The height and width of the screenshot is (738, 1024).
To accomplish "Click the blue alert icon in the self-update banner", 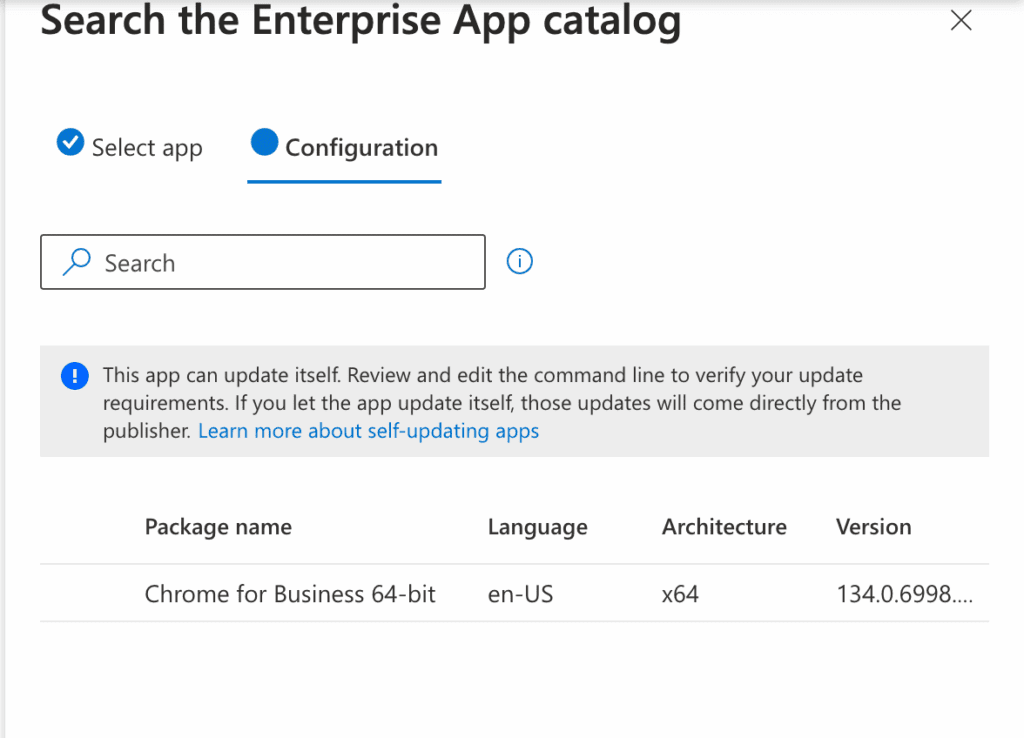I will (74, 376).
